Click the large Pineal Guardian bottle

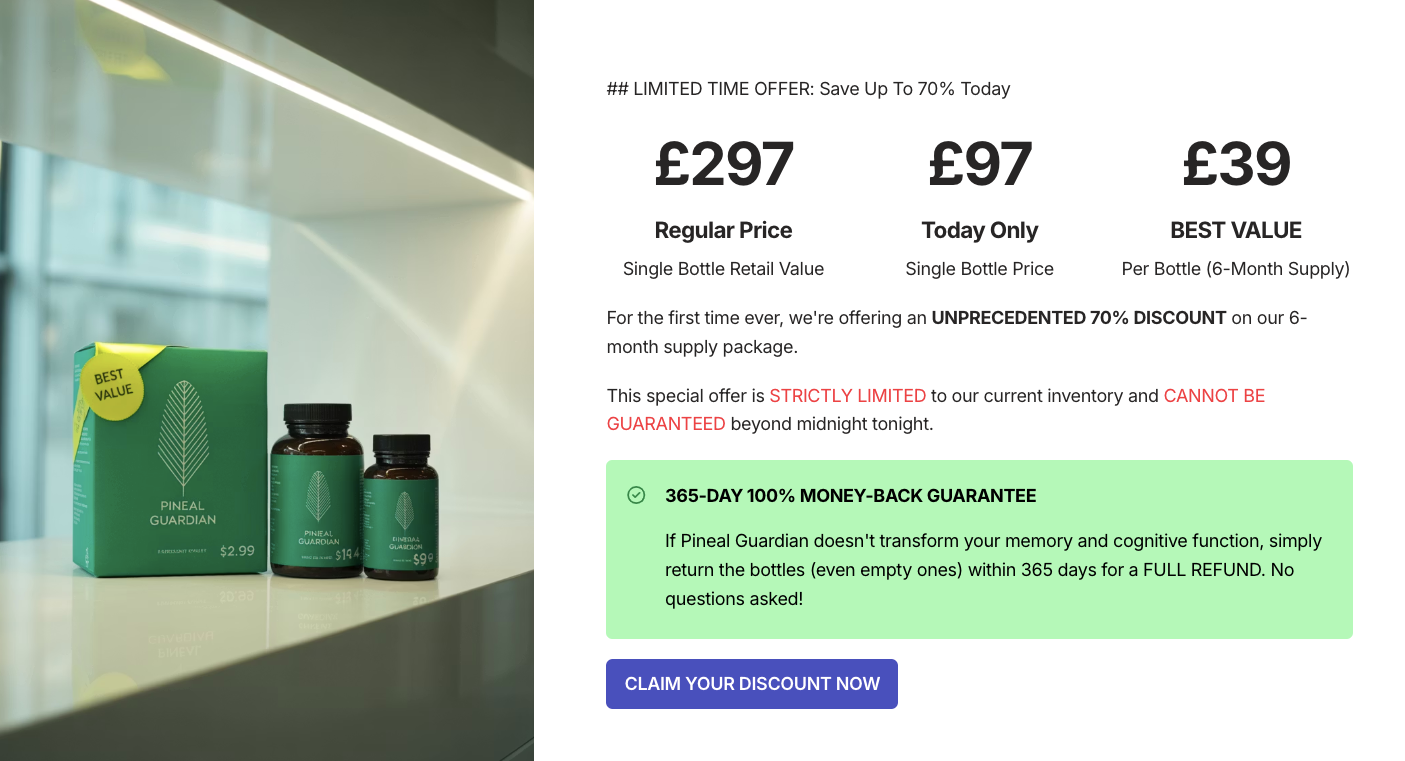click(318, 494)
